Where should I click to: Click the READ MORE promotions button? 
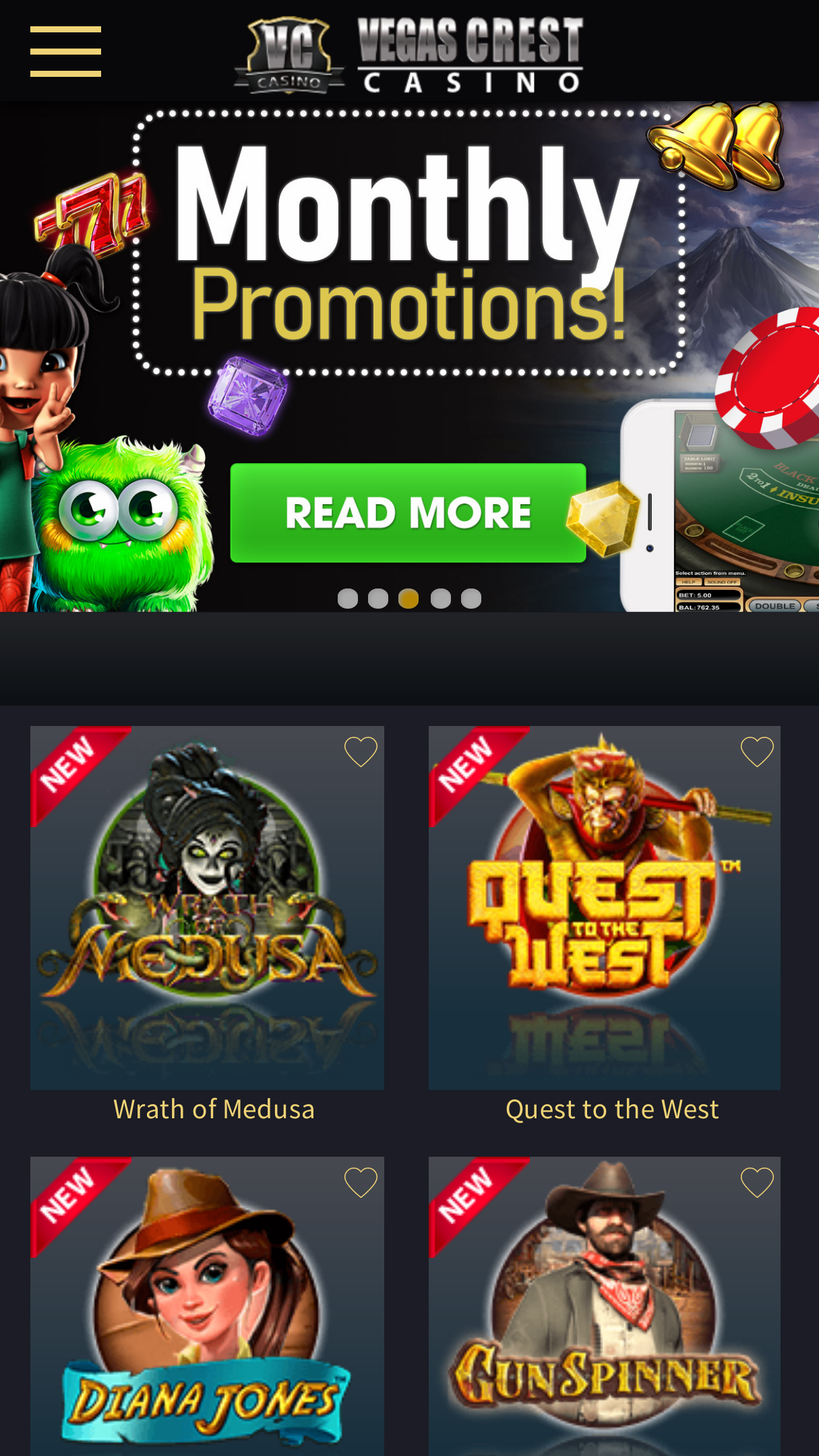click(x=408, y=513)
